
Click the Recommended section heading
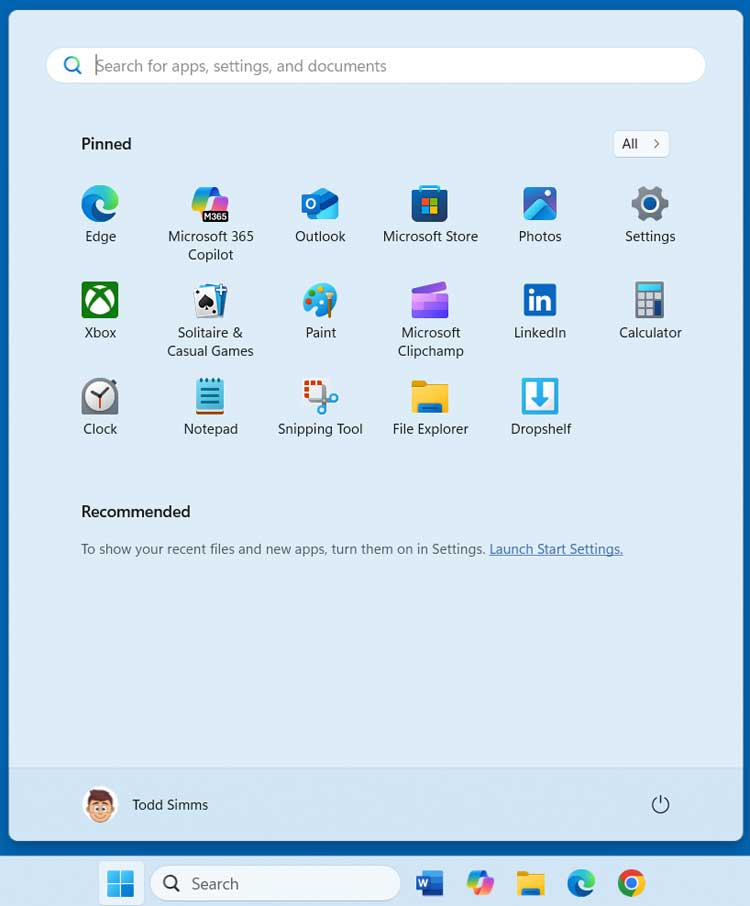click(x=136, y=511)
